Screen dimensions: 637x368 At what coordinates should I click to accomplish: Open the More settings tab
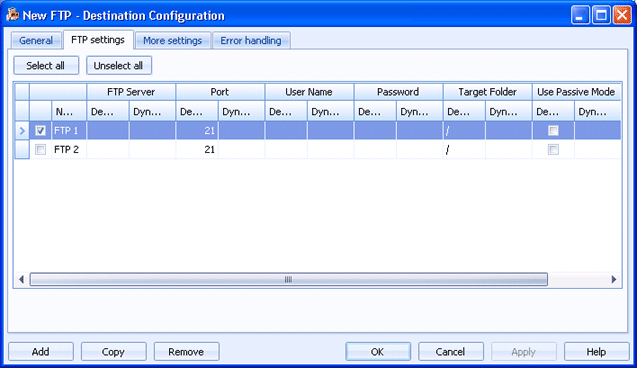(x=173, y=41)
